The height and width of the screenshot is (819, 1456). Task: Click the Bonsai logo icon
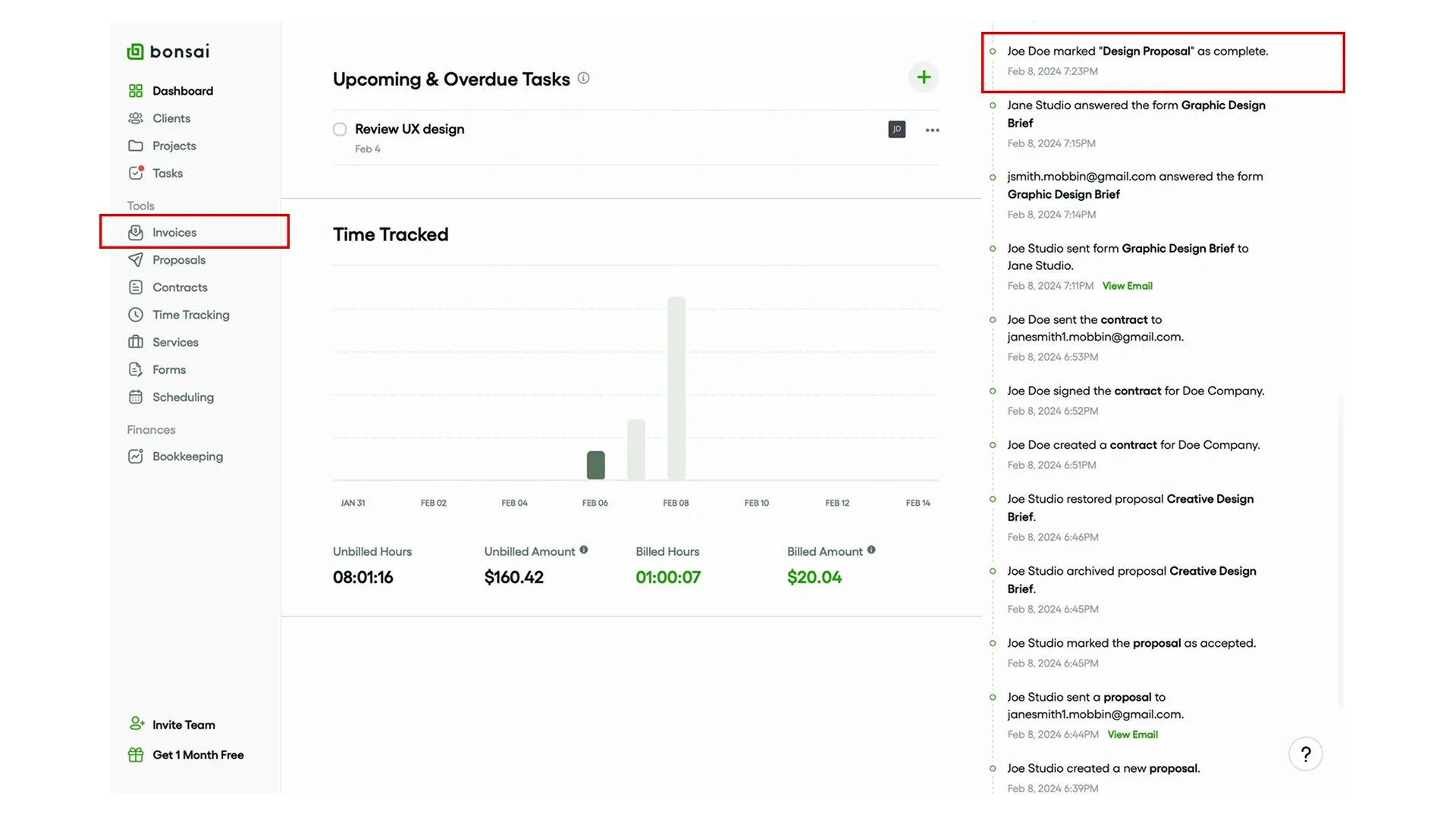(135, 52)
